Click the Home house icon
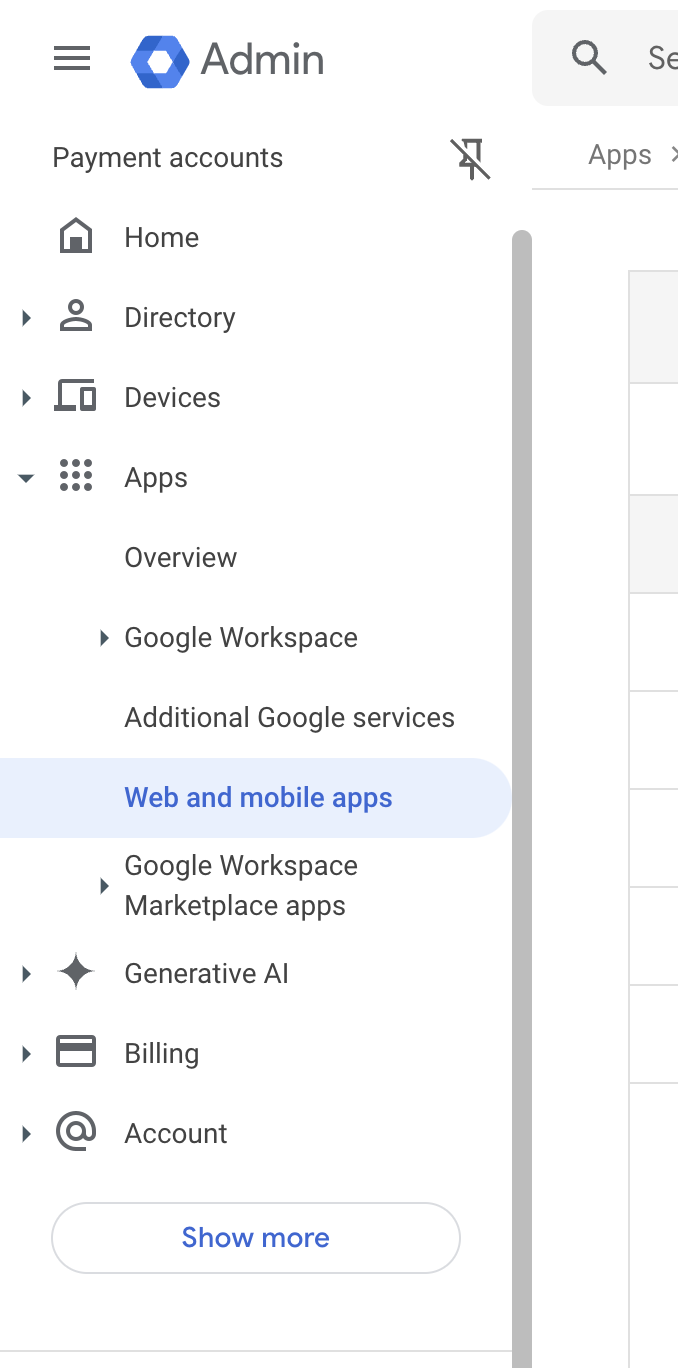The image size is (678, 1368). [76, 238]
